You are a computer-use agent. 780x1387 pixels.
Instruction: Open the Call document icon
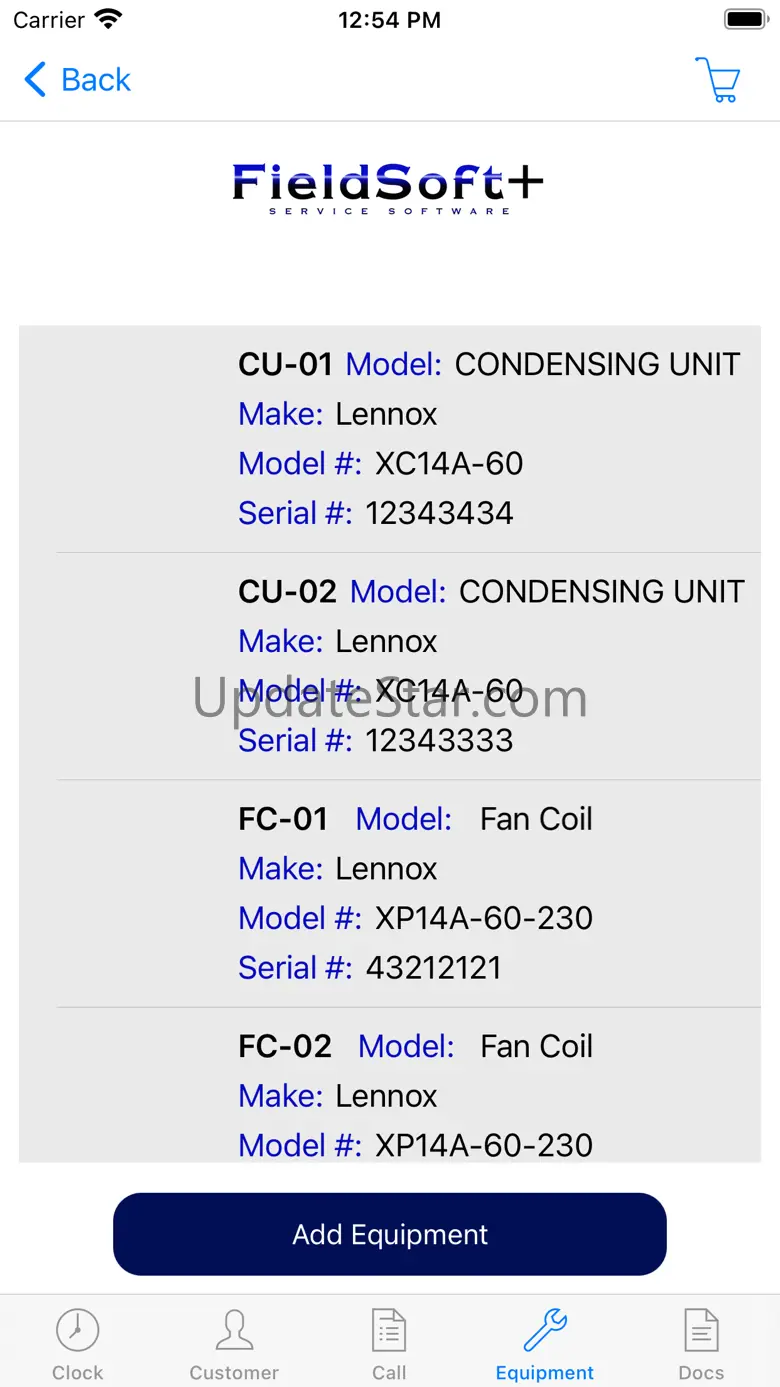(x=389, y=1331)
